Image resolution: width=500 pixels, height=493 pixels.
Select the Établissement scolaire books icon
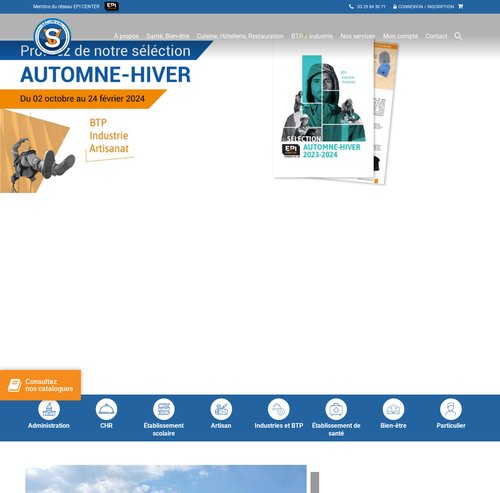pyautogui.click(x=164, y=409)
